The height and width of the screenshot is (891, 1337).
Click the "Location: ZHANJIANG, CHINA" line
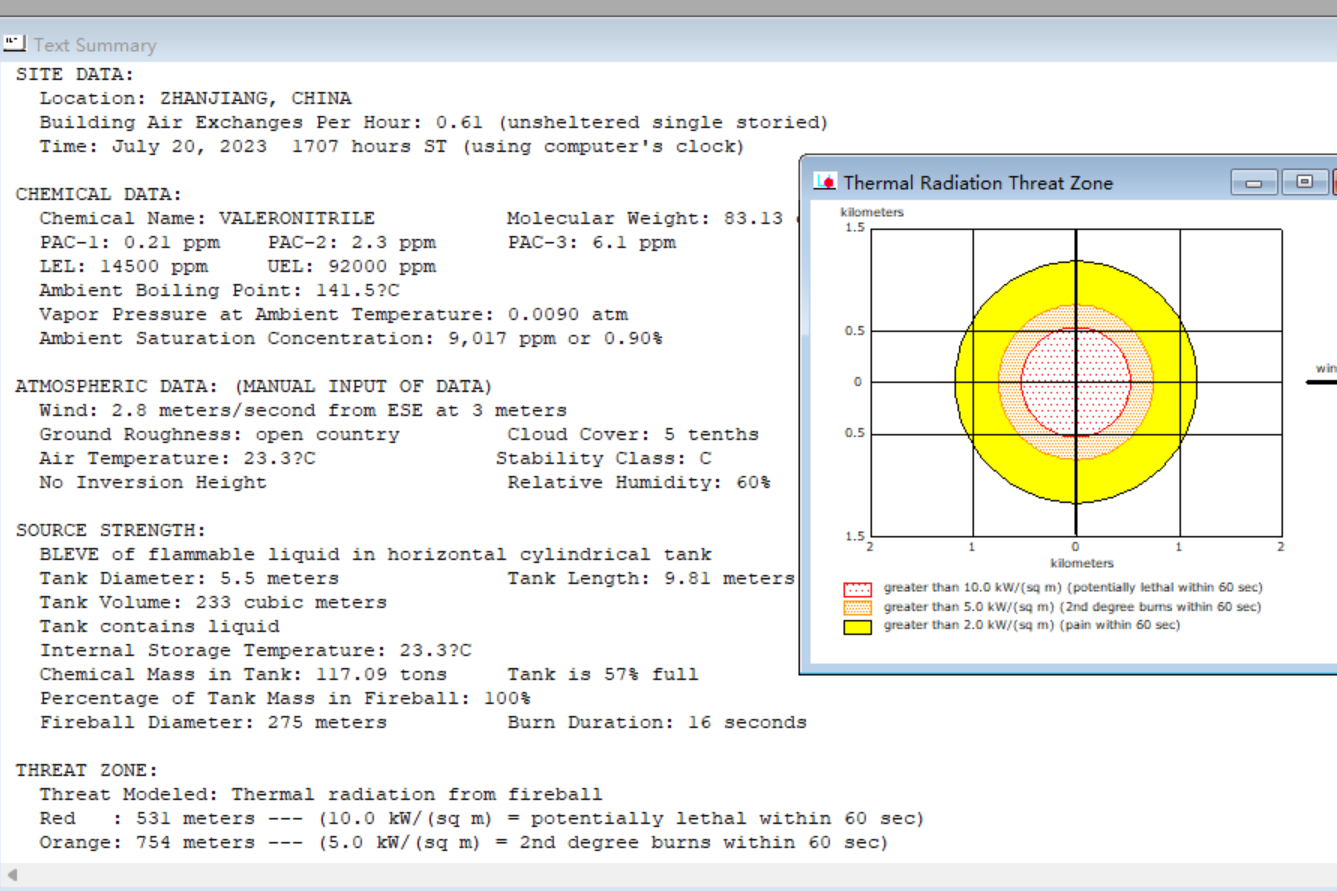pos(196,98)
